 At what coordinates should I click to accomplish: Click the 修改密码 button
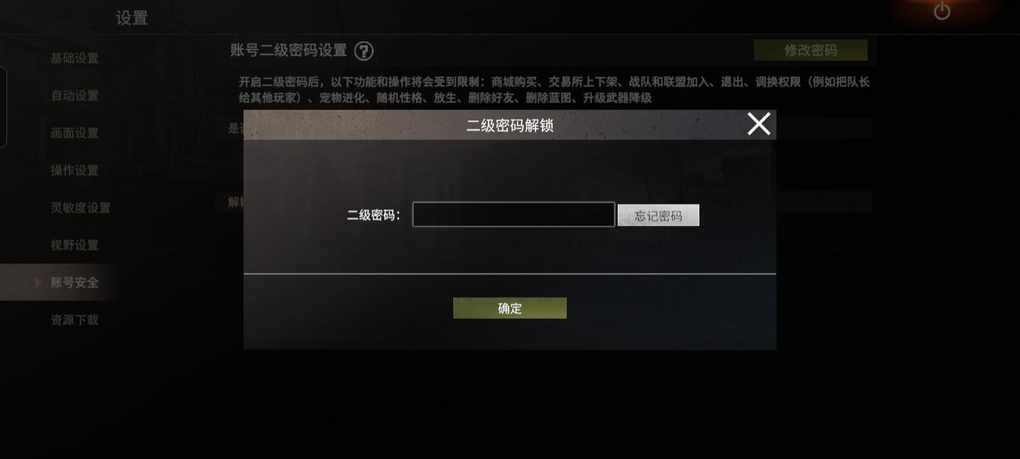click(x=811, y=50)
